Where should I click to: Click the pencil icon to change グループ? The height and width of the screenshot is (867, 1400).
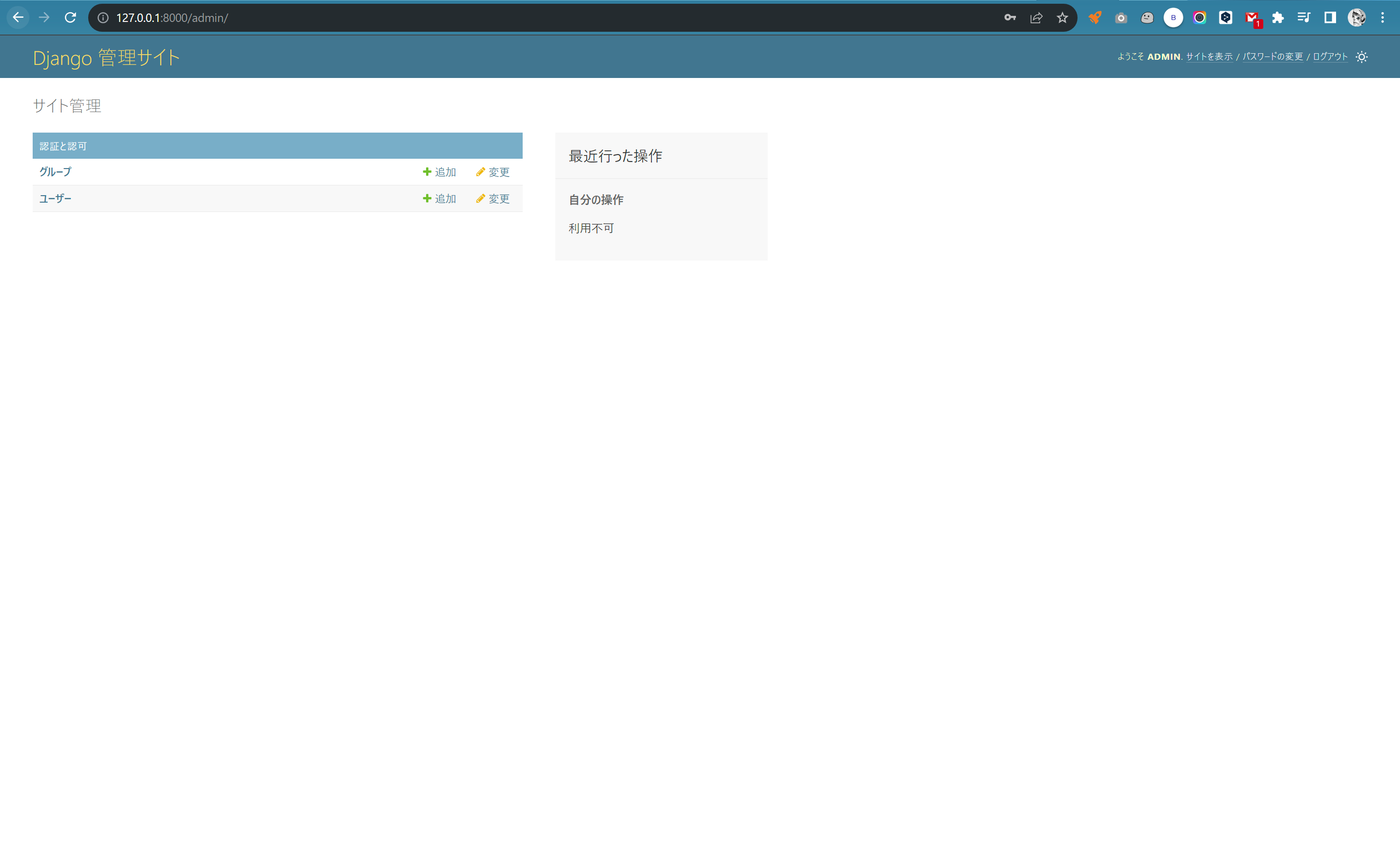pyautogui.click(x=482, y=171)
